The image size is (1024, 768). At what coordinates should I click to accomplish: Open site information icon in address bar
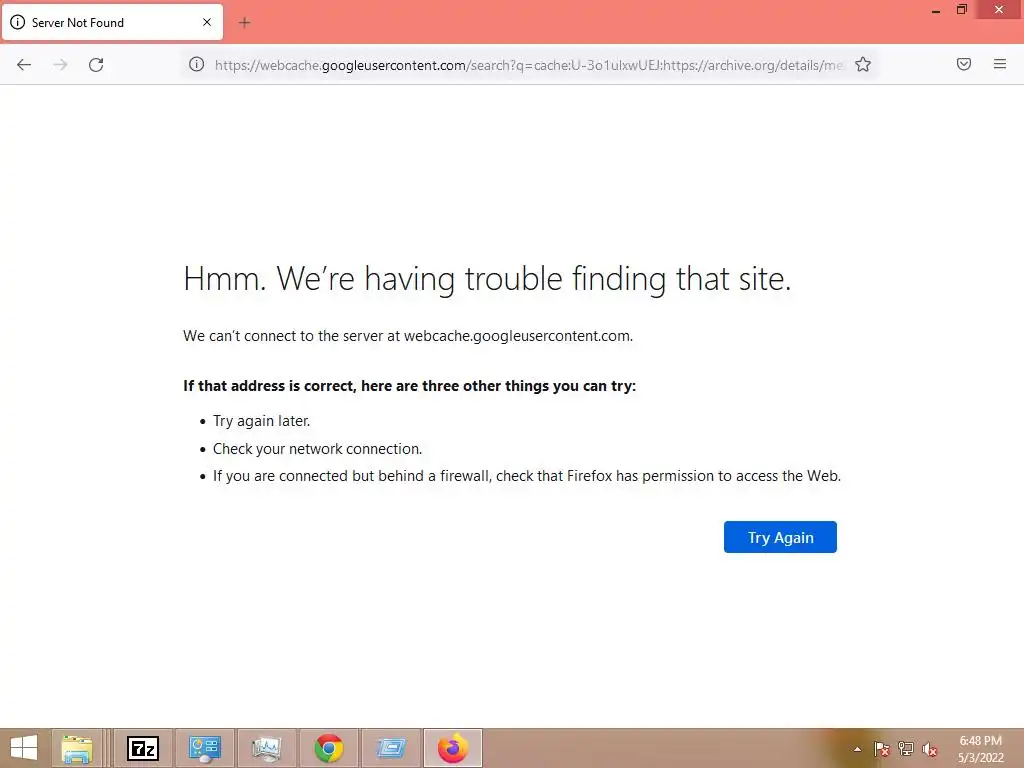[197, 65]
